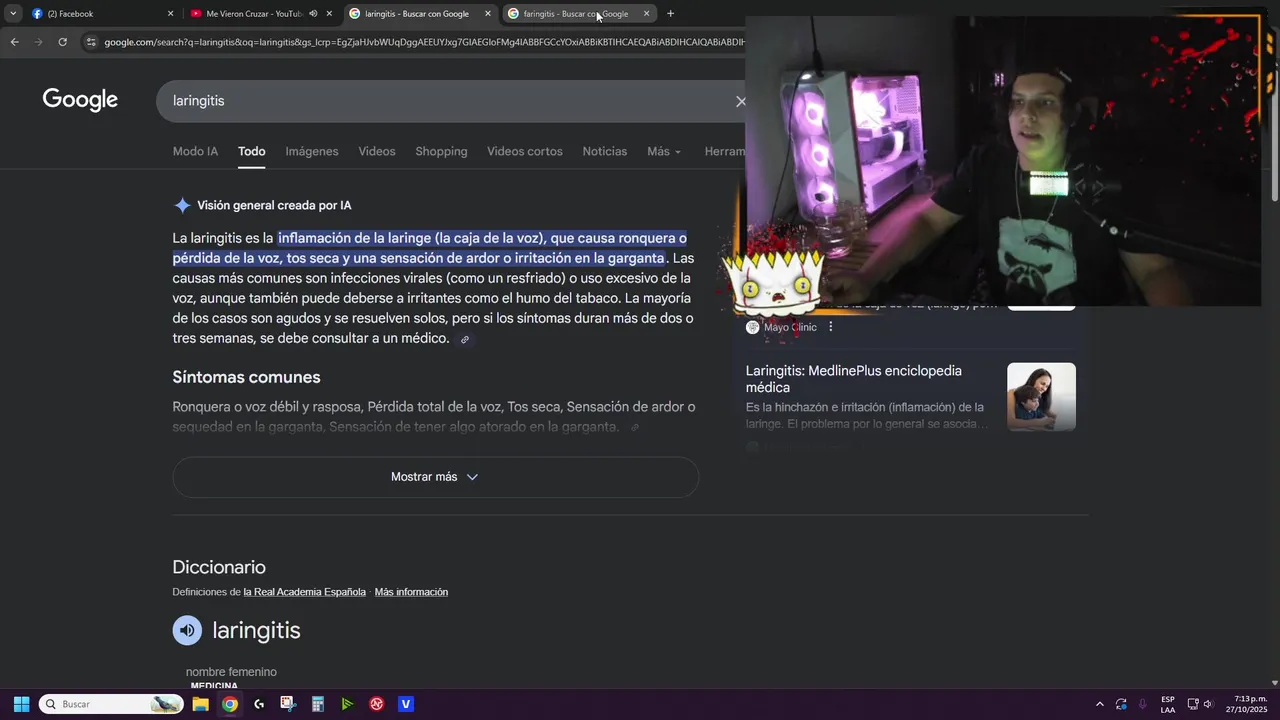The height and width of the screenshot is (720, 1280).
Task: Open the network tray icon
Action: pyautogui.click(x=1193, y=704)
